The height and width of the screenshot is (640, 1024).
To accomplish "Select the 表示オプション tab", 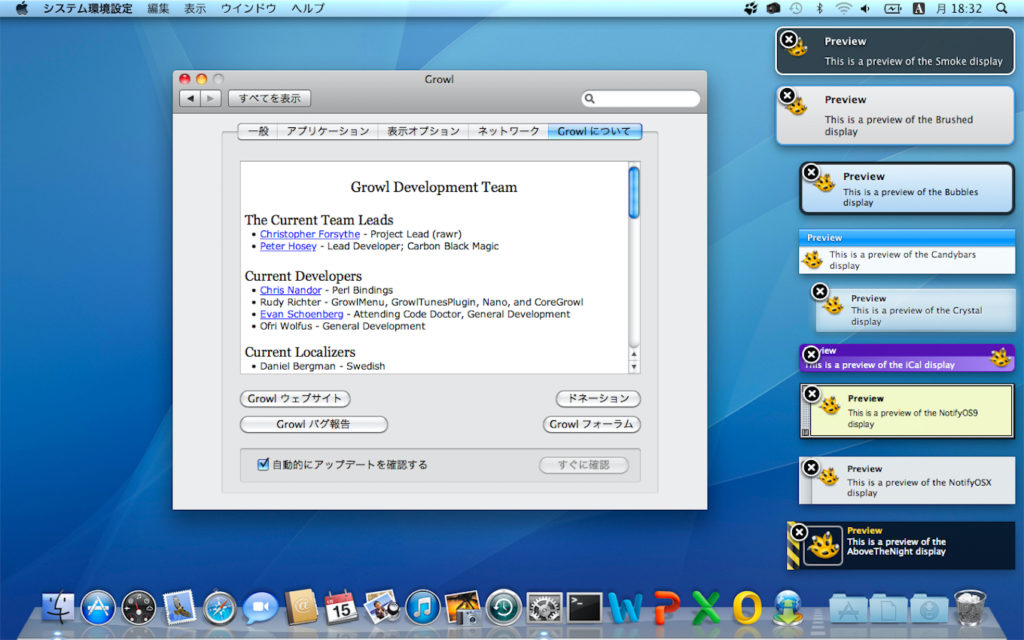I will pyautogui.click(x=423, y=131).
